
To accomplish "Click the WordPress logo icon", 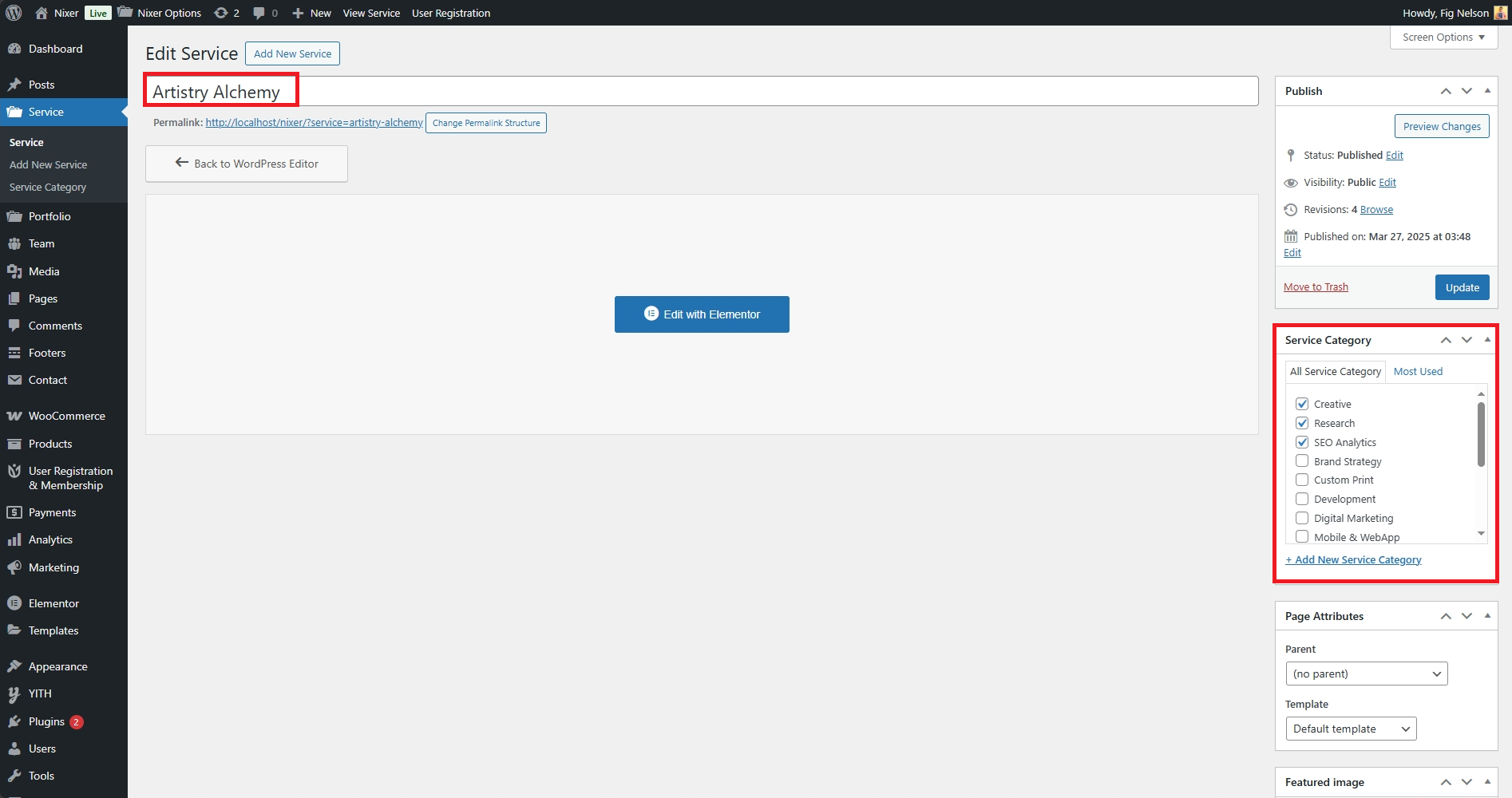I will [x=14, y=13].
